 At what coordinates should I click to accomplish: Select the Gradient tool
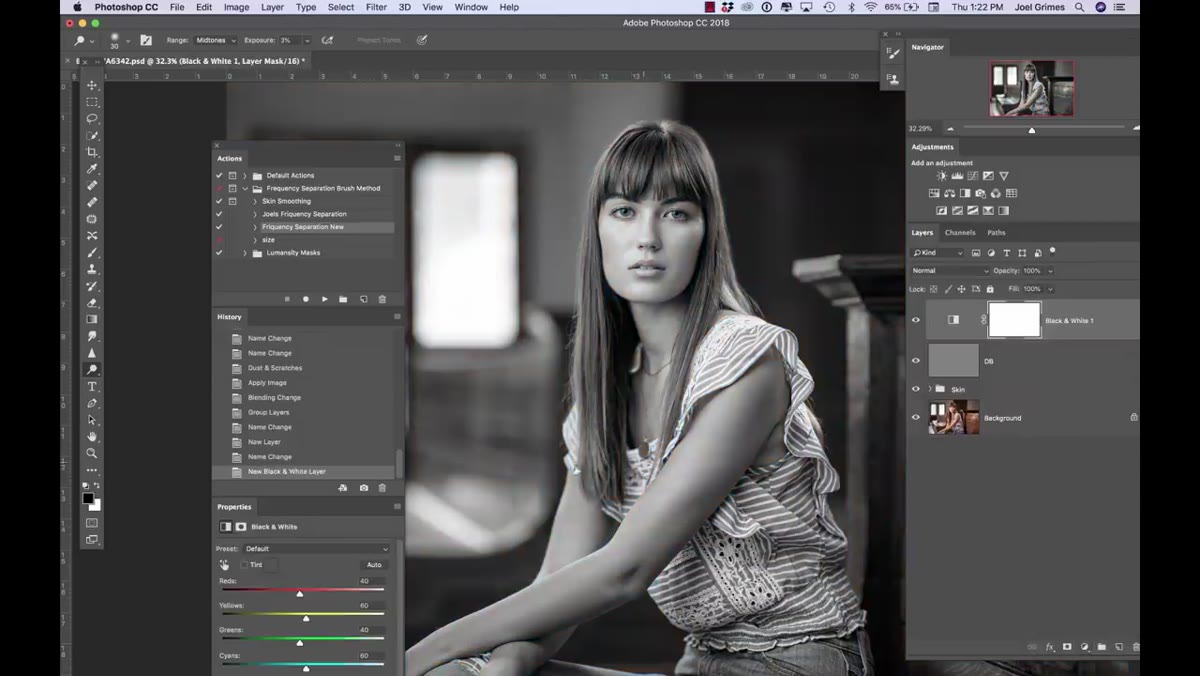[92, 320]
